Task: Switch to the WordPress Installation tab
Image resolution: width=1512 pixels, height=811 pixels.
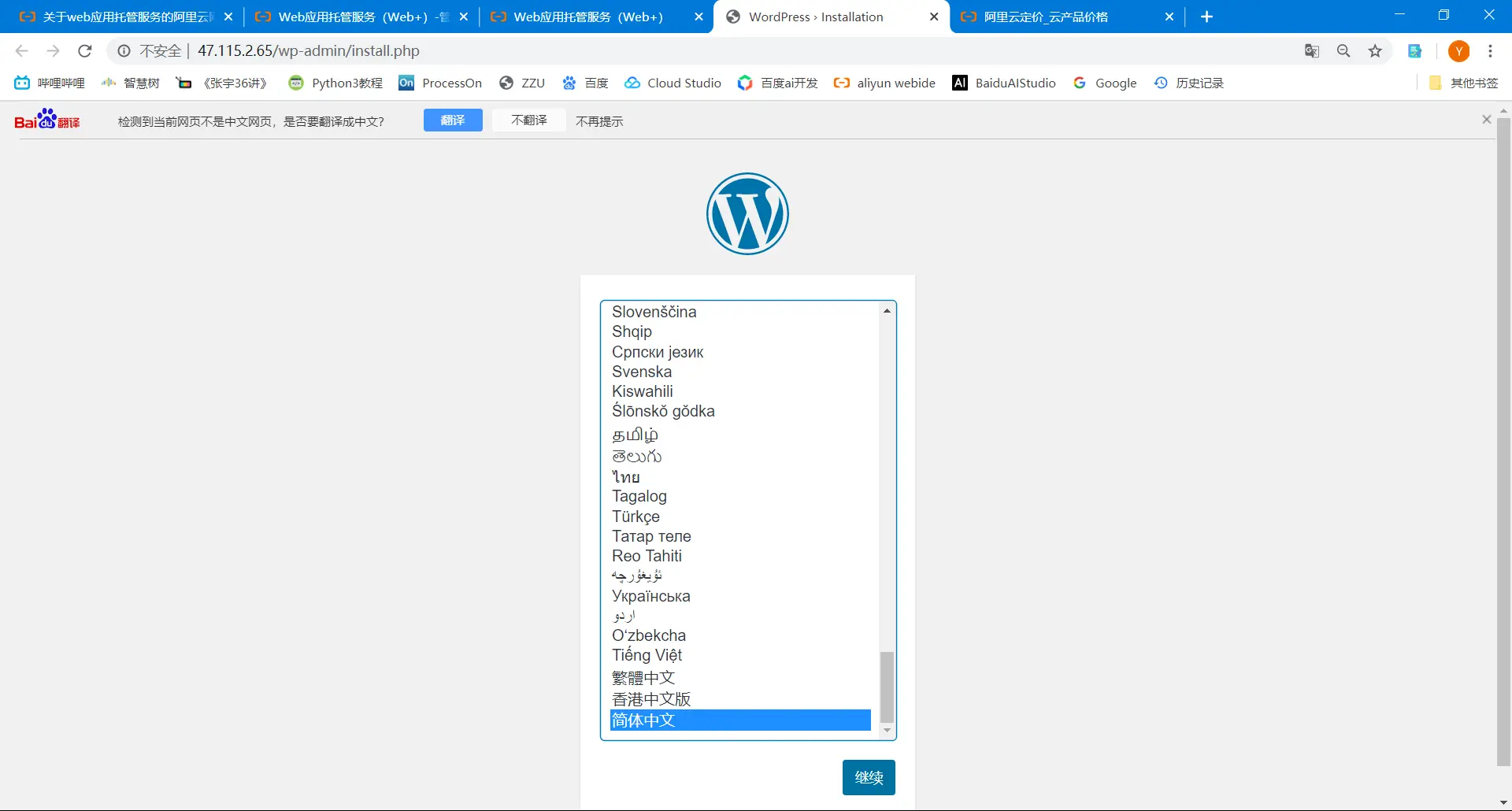Action: point(831,17)
